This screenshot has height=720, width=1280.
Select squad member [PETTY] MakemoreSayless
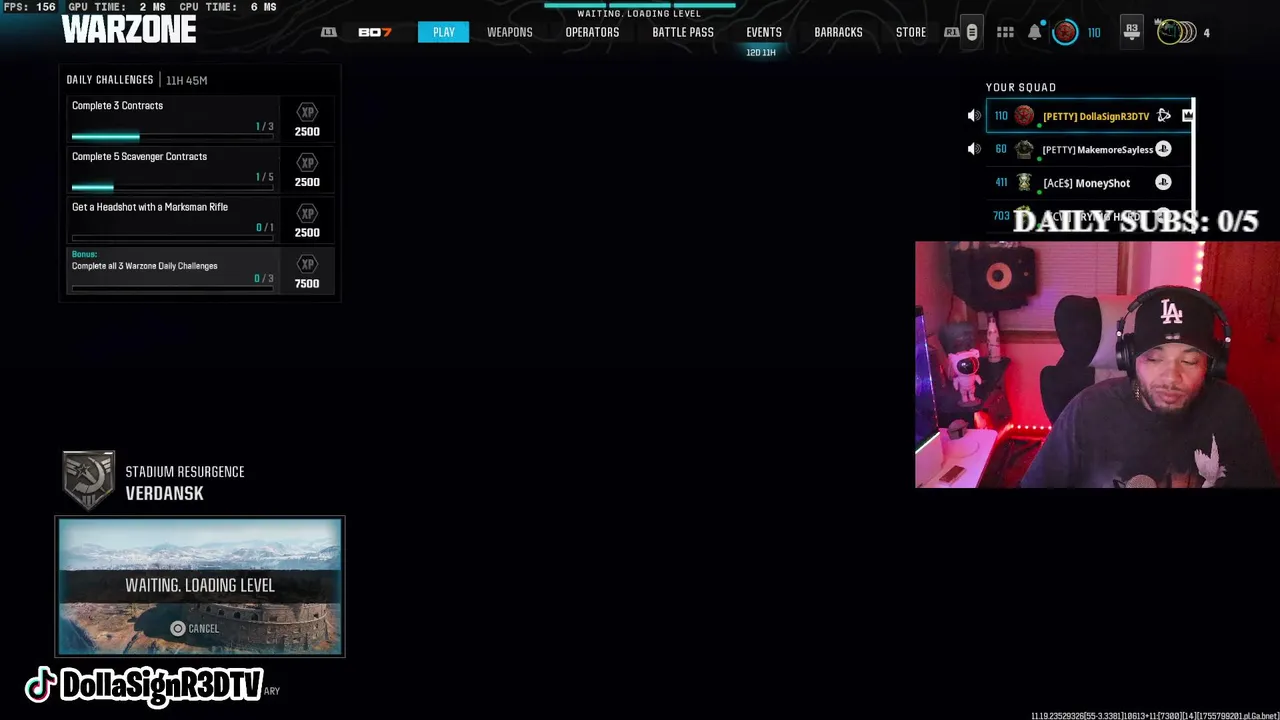point(1090,149)
